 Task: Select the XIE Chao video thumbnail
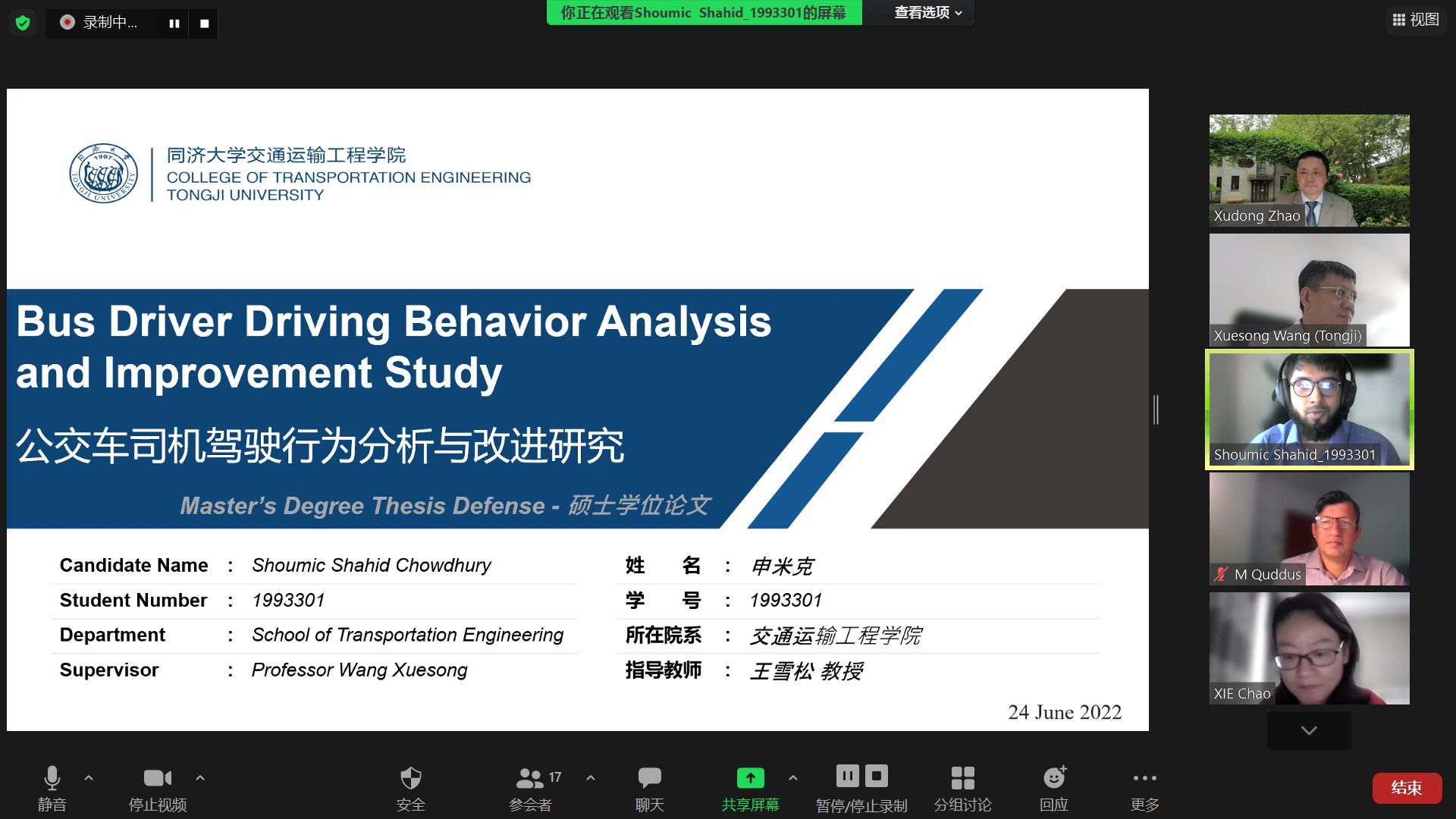(x=1309, y=648)
